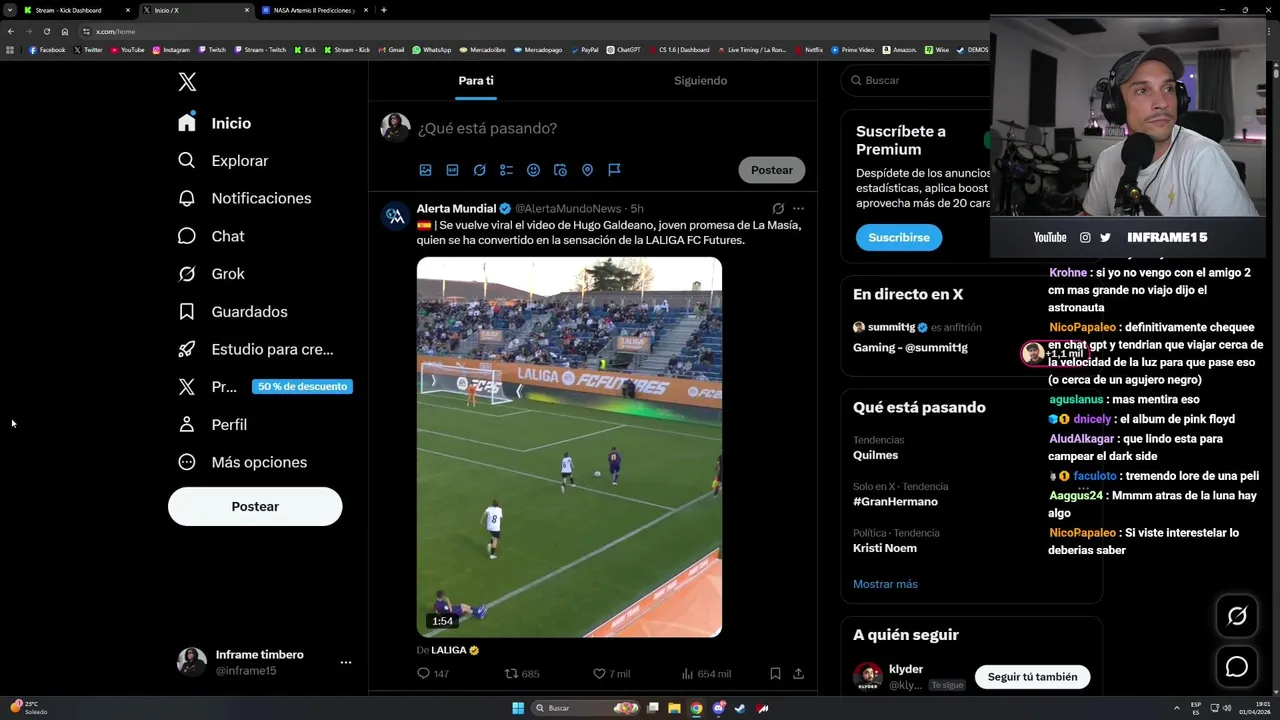Add an image to the post composer
This screenshot has width=1280, height=720.
pos(425,170)
